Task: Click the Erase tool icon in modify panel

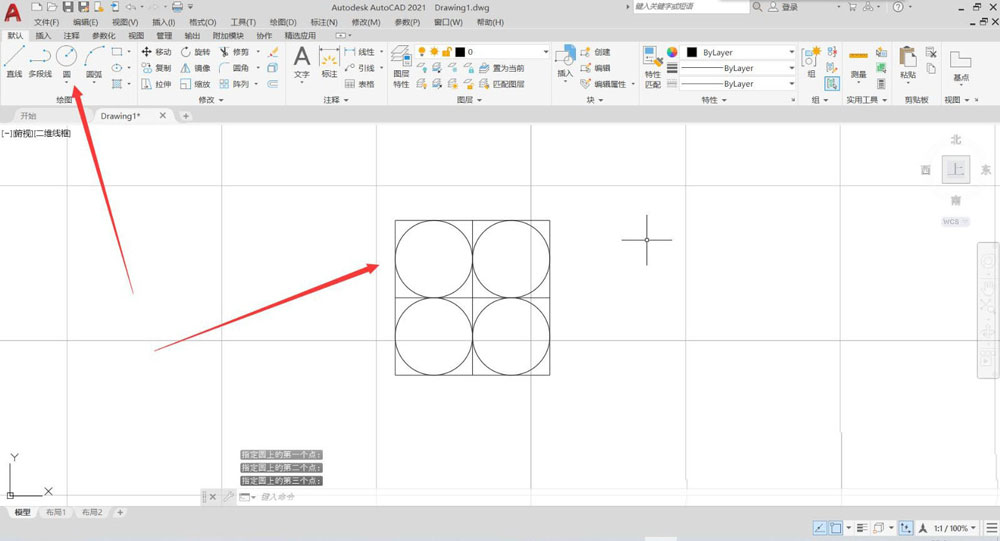Action: click(273, 52)
